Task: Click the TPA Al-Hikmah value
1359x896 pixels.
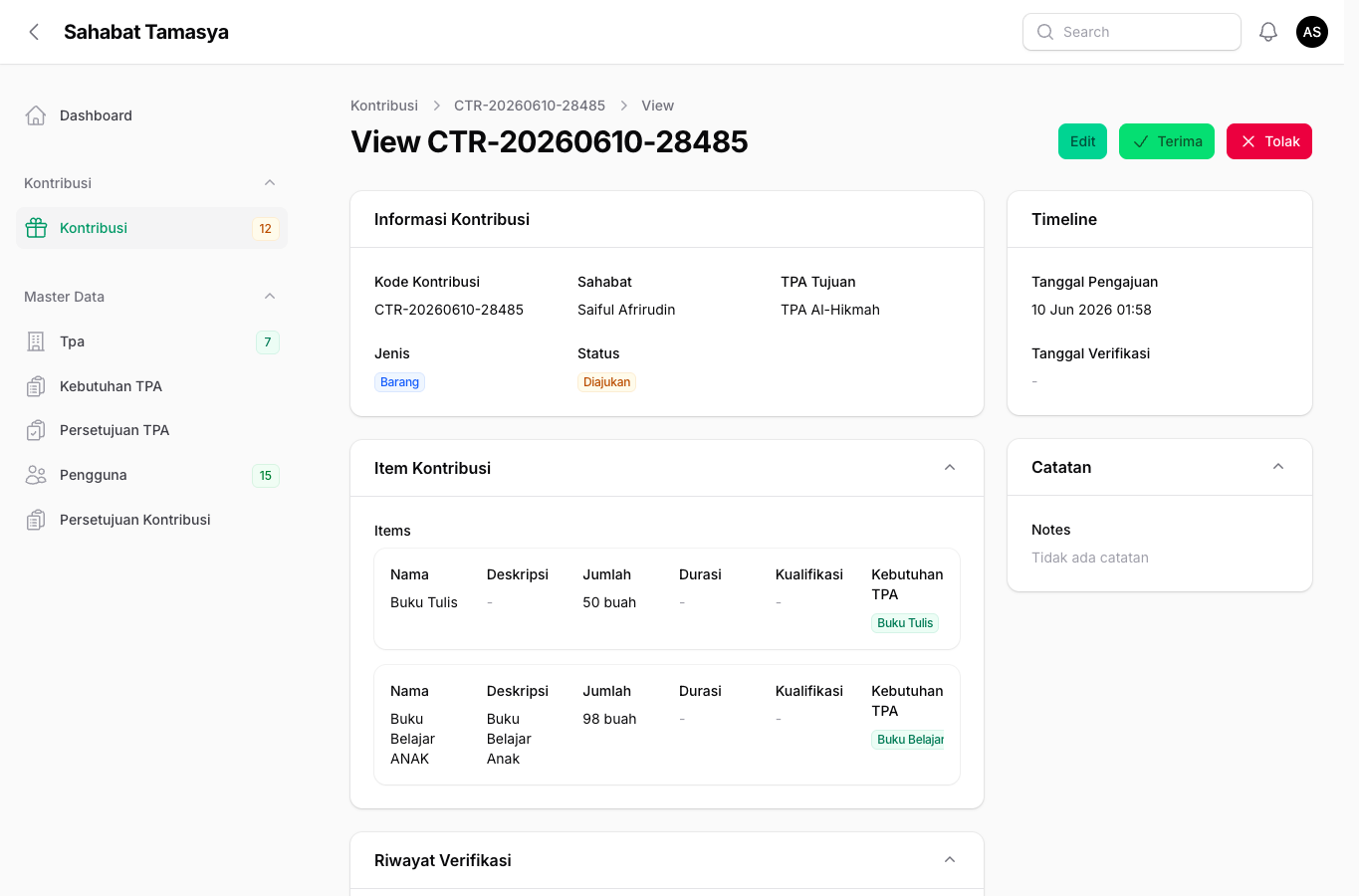Action: coord(830,310)
